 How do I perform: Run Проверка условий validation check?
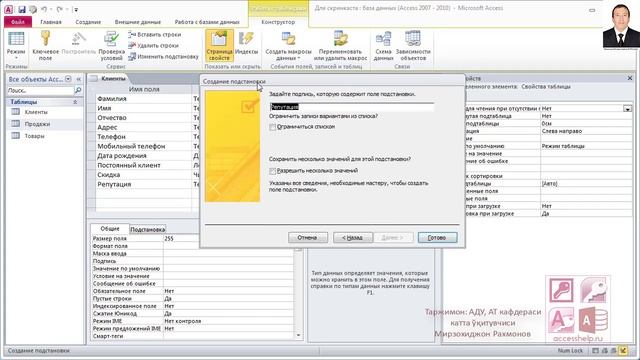click(111, 45)
